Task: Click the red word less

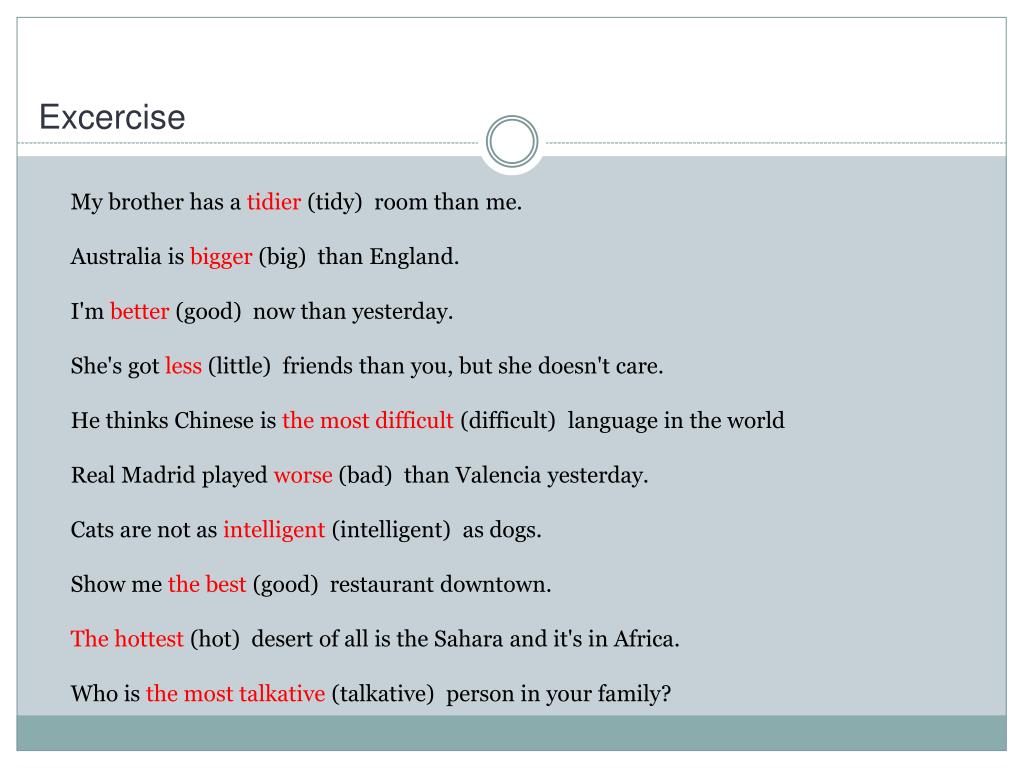Action: tap(183, 366)
